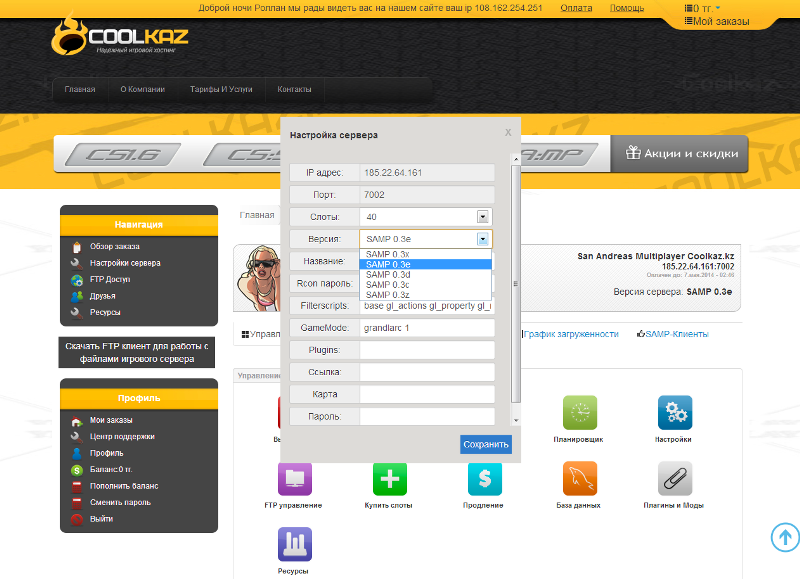Open График загруженности link

(570, 334)
